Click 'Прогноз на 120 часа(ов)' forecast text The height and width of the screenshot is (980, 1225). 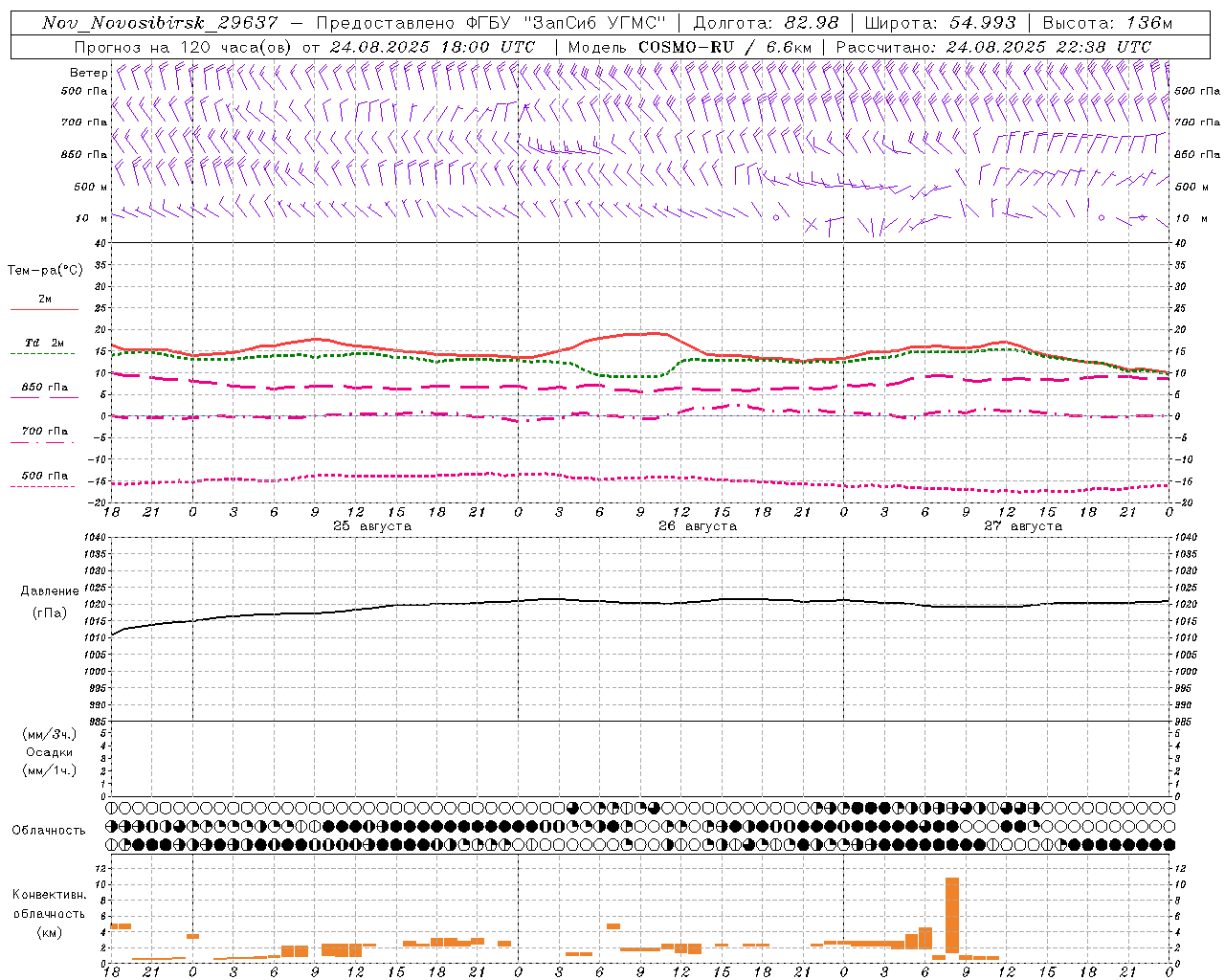click(x=184, y=47)
